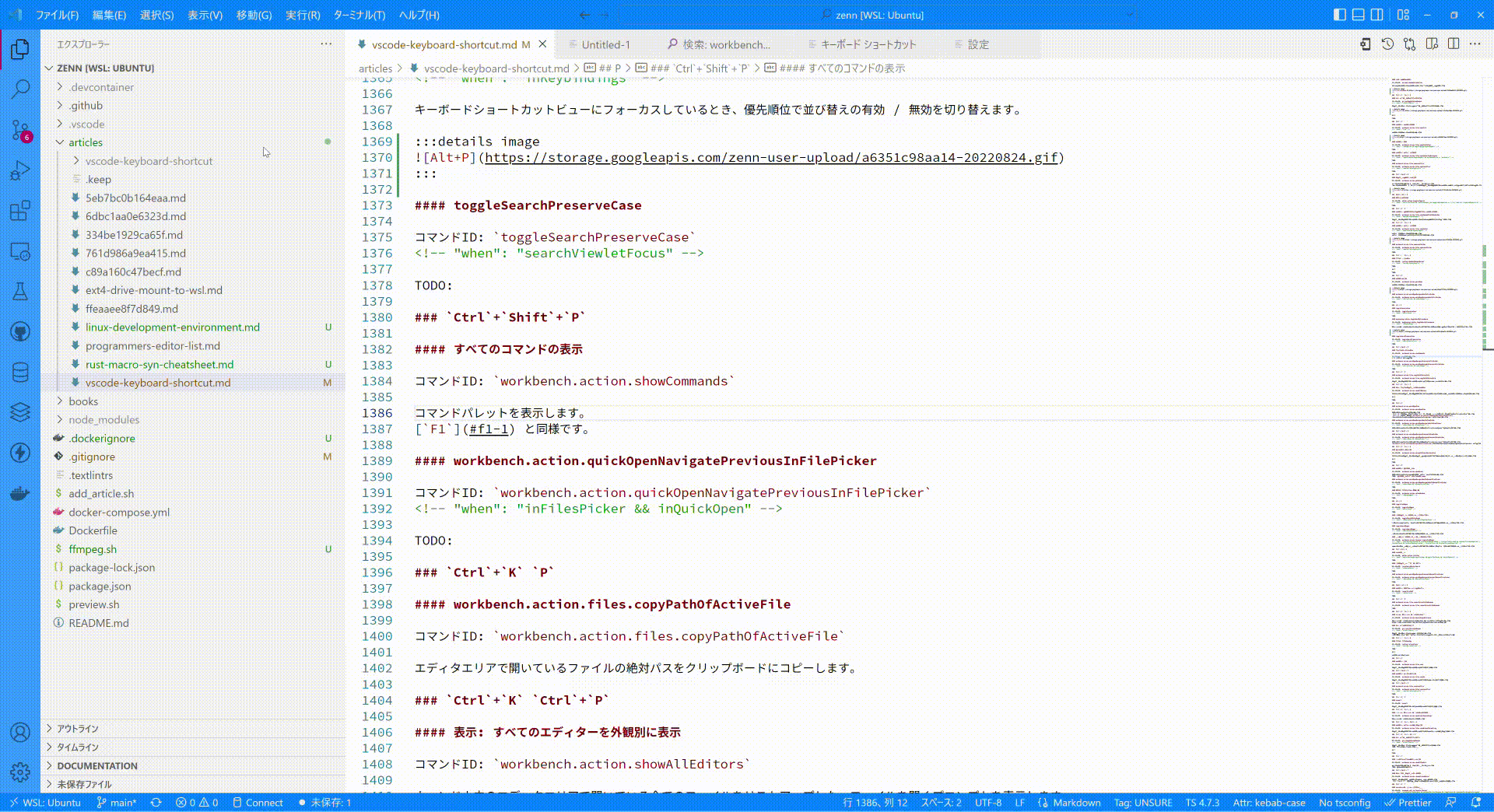Click the main* branch in status bar
The width and height of the screenshot is (1494, 812).
pyautogui.click(x=116, y=803)
